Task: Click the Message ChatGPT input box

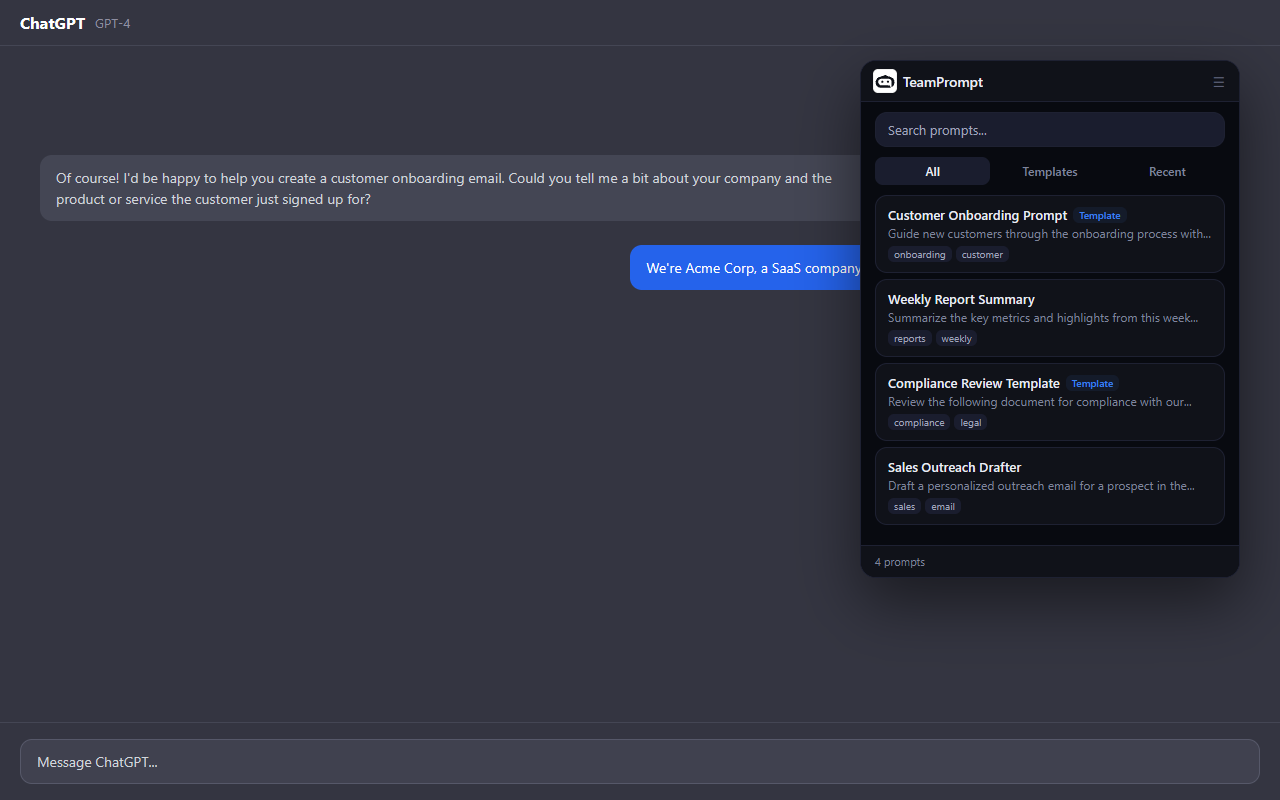Action: coord(639,762)
